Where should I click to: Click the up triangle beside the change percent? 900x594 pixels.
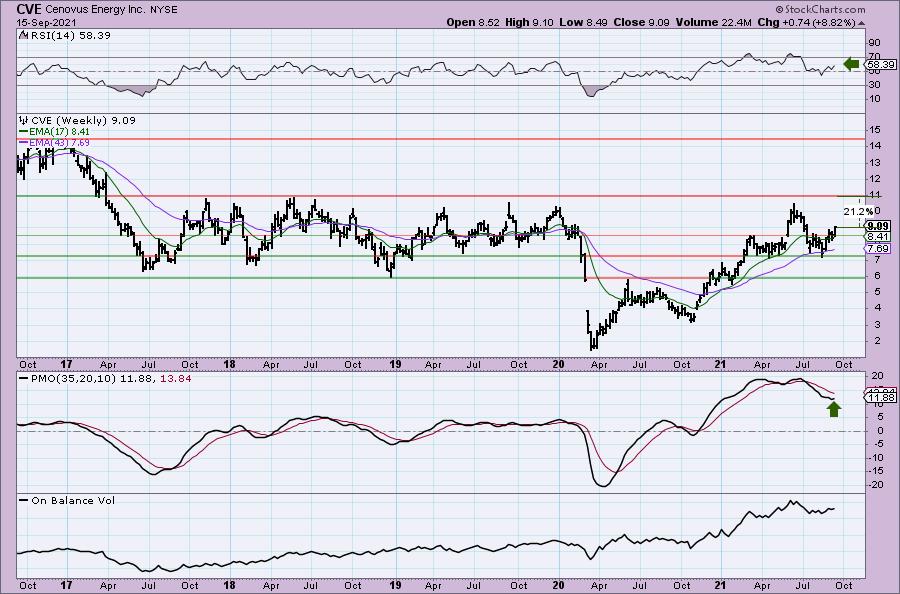pos(862,23)
